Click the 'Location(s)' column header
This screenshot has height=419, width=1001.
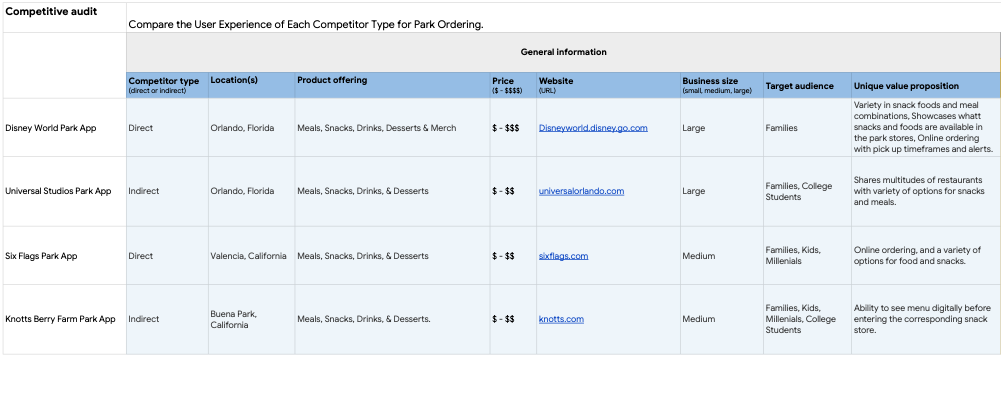pos(252,85)
